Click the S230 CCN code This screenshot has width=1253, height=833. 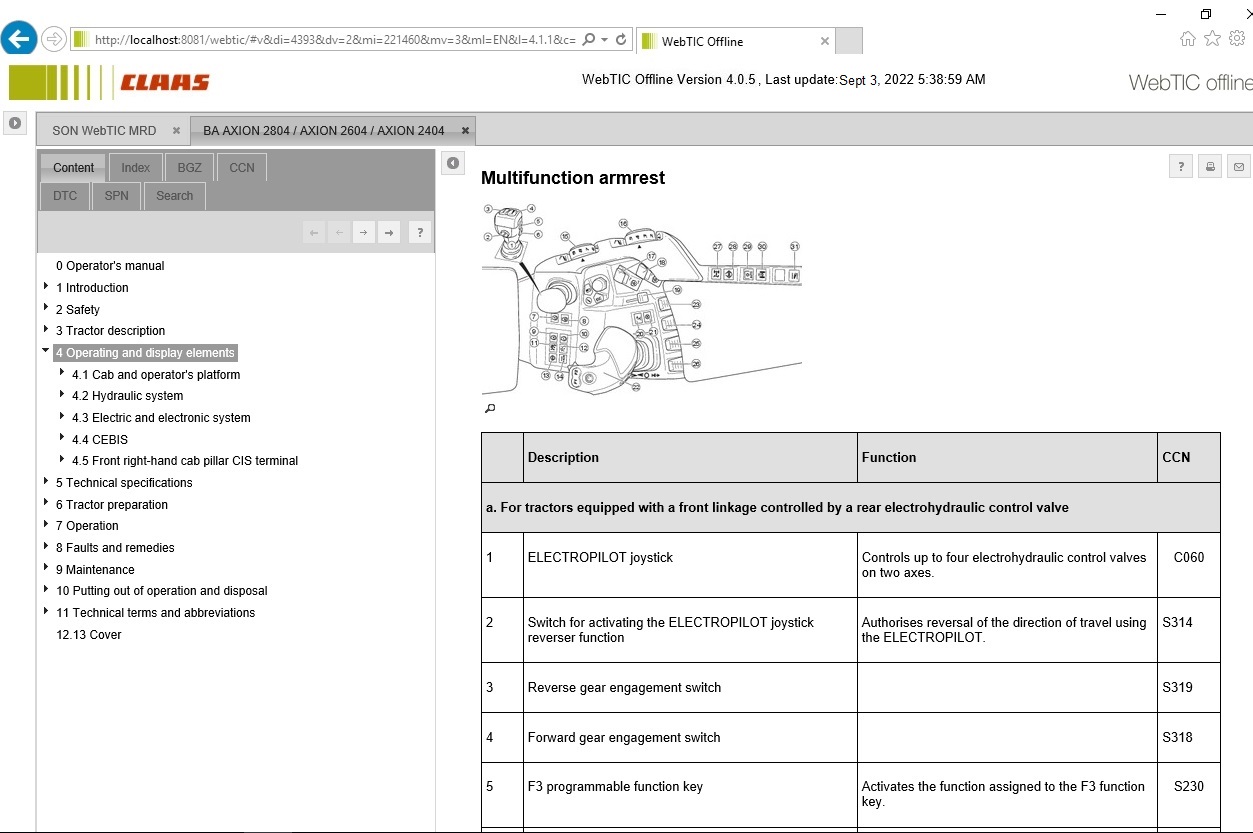pyautogui.click(x=1189, y=786)
